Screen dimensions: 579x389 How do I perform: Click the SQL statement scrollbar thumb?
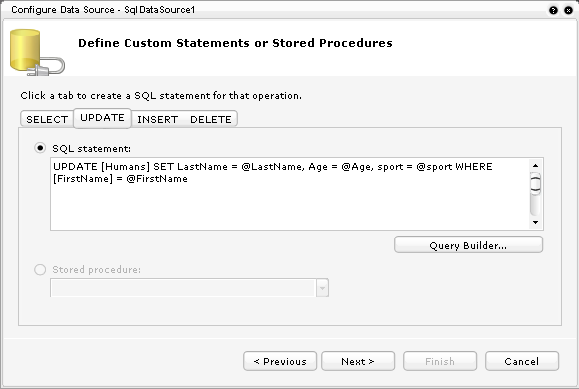point(535,184)
